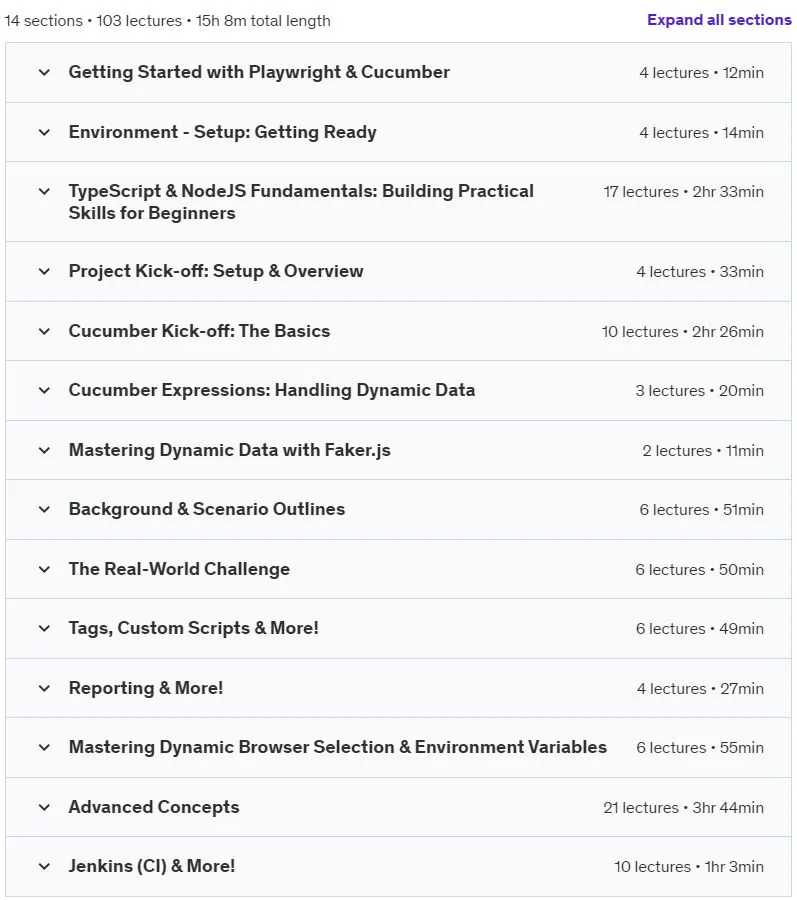
Task: Open TypeScript & NodeJS Fundamentals section chevron
Action: tap(44, 191)
